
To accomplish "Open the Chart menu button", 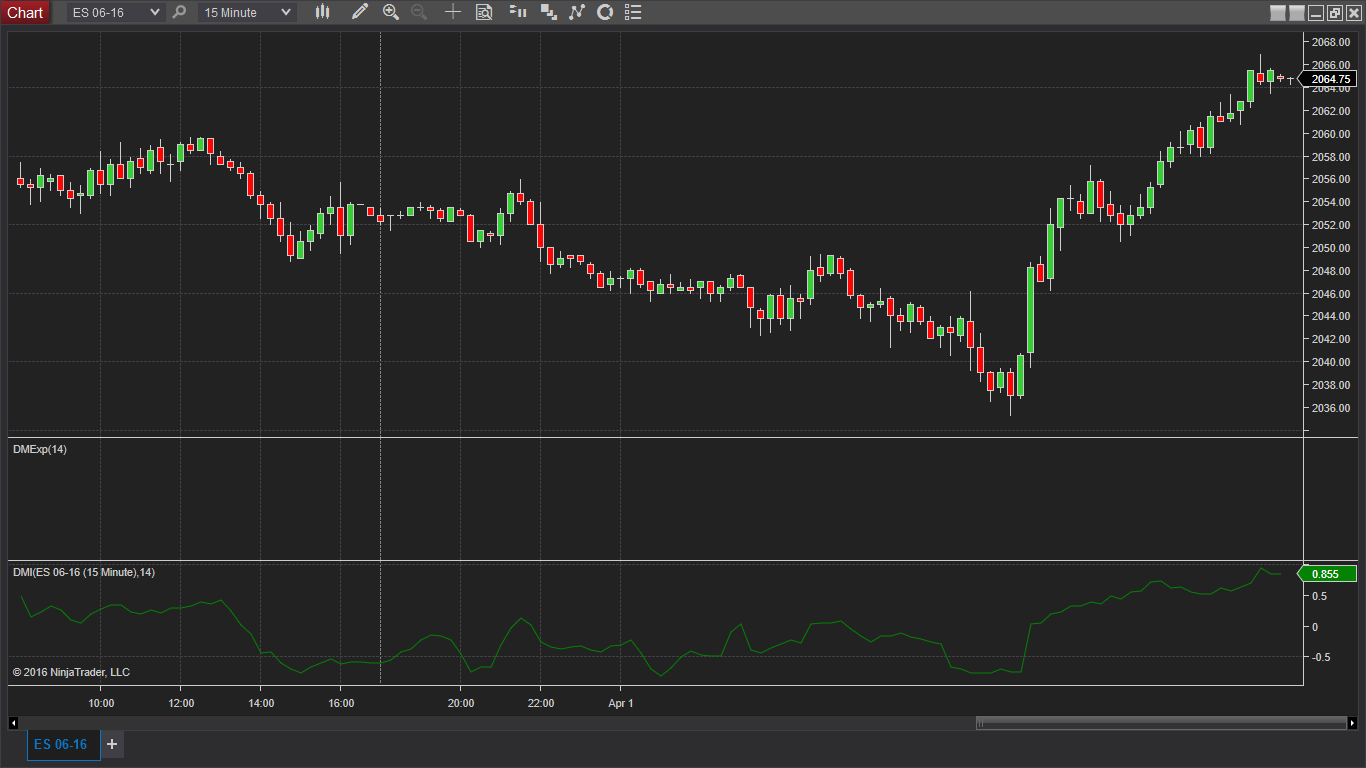I will pyautogui.click(x=25, y=12).
